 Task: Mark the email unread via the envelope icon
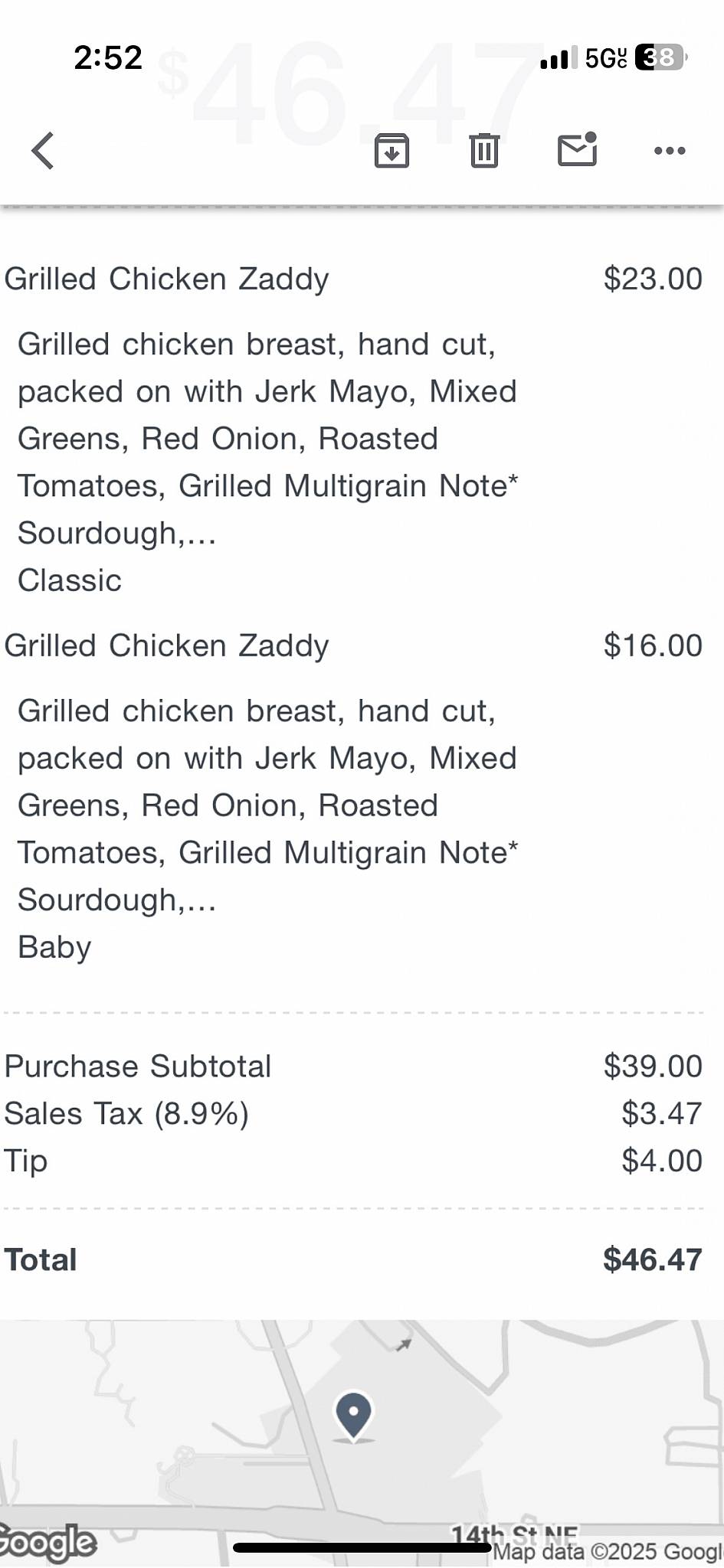pos(577,149)
